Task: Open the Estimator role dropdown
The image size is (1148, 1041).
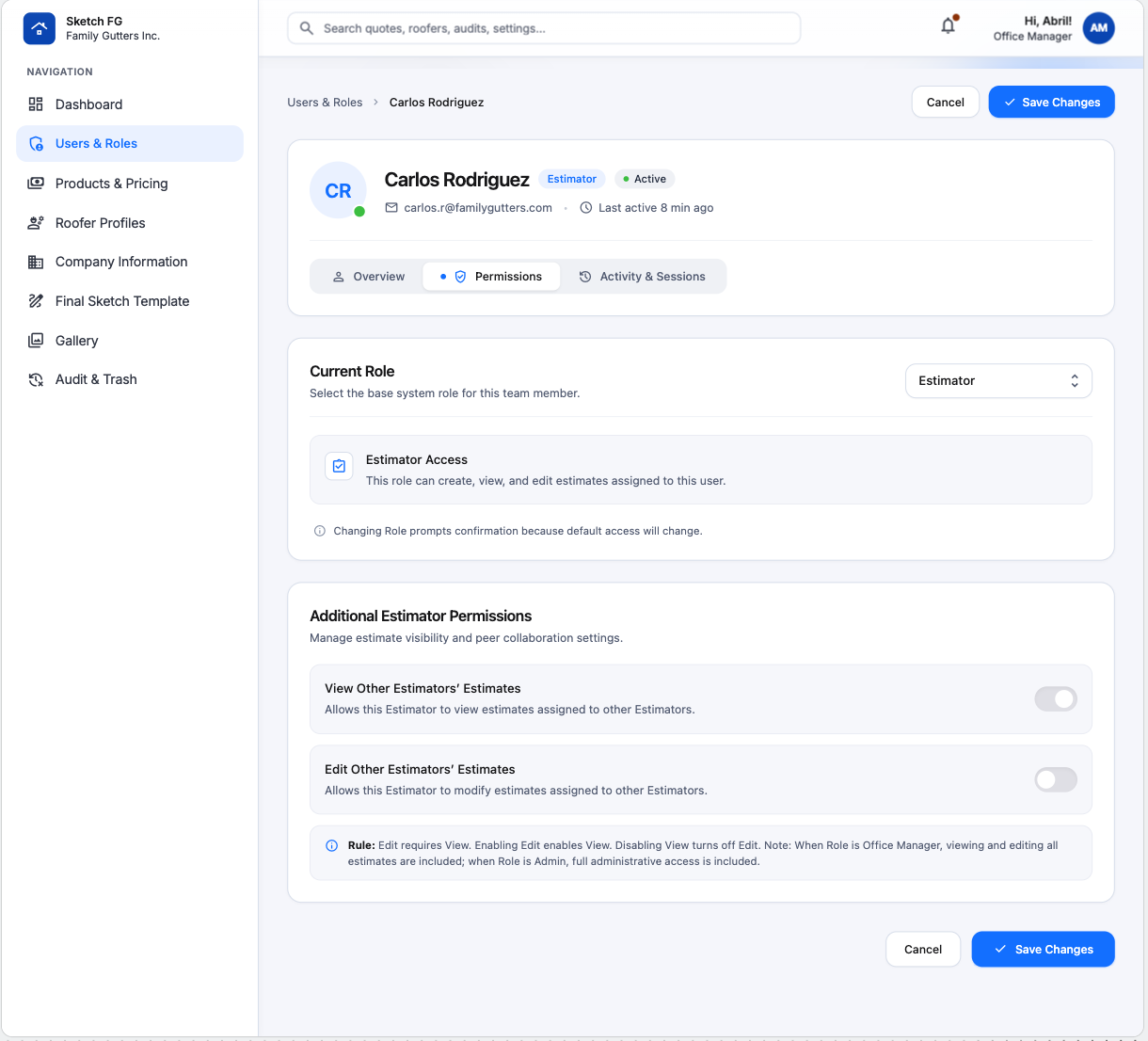Action: click(998, 380)
